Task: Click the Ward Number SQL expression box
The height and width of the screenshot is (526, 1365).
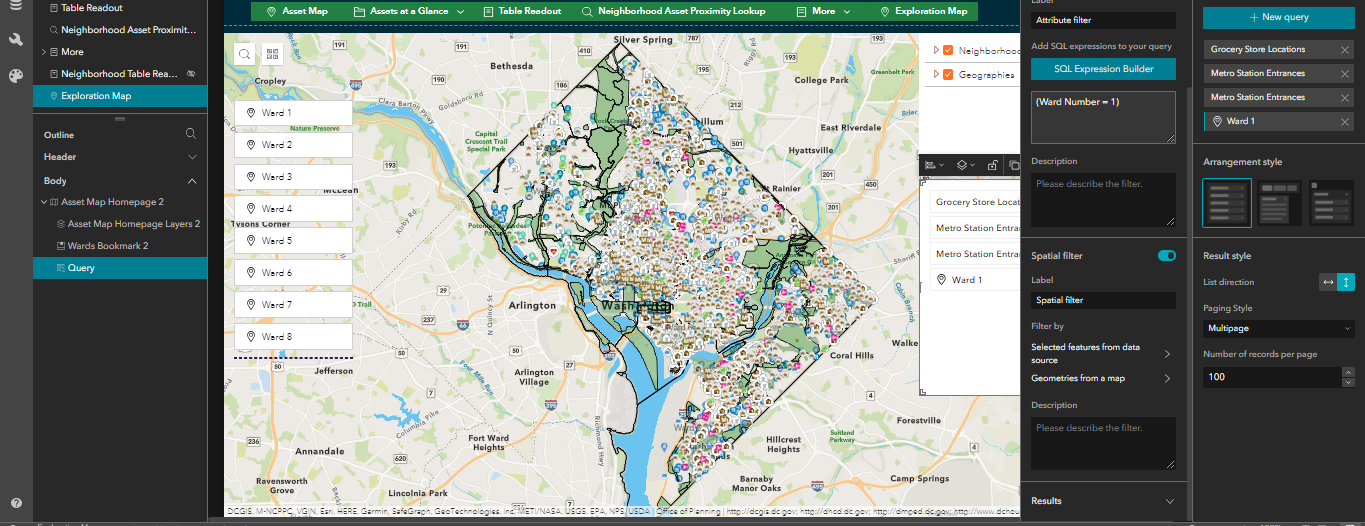Action: (x=1103, y=118)
